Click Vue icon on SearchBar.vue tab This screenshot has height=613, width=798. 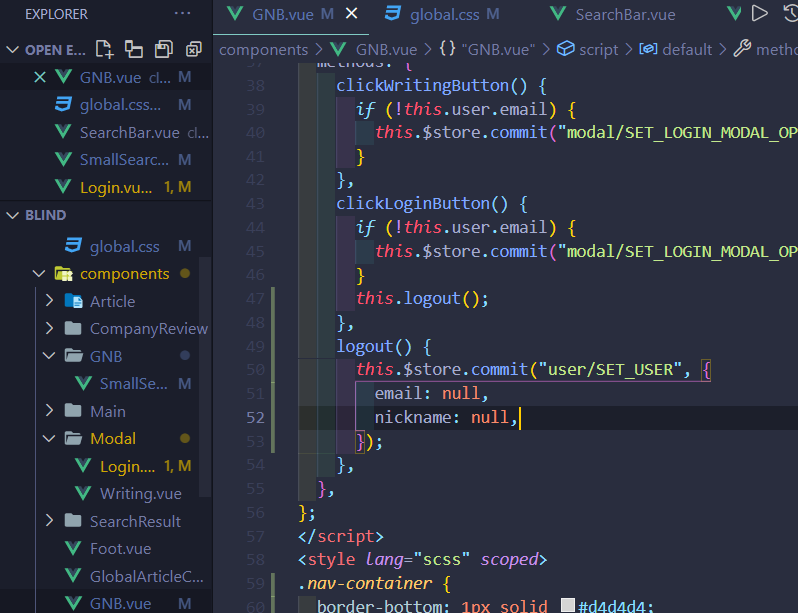[x=558, y=14]
